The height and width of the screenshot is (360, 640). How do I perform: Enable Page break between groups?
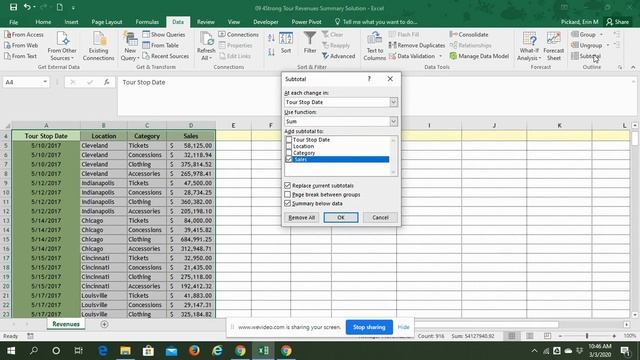pos(288,194)
